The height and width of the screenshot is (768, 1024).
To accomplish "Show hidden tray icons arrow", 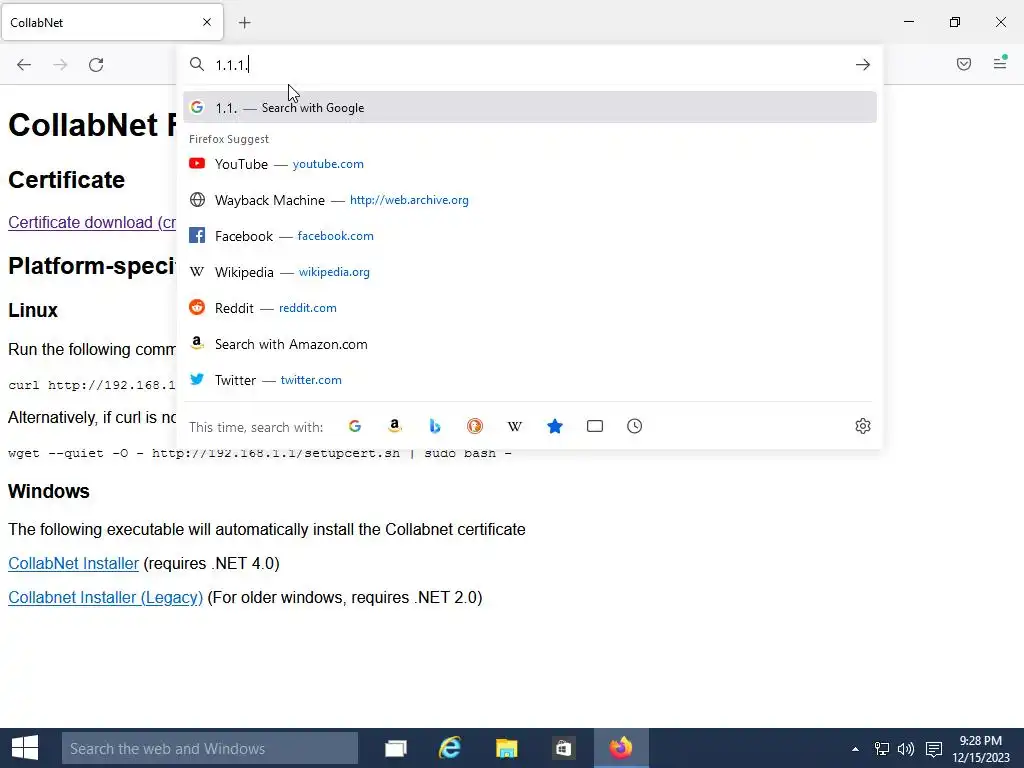I will click(x=856, y=749).
